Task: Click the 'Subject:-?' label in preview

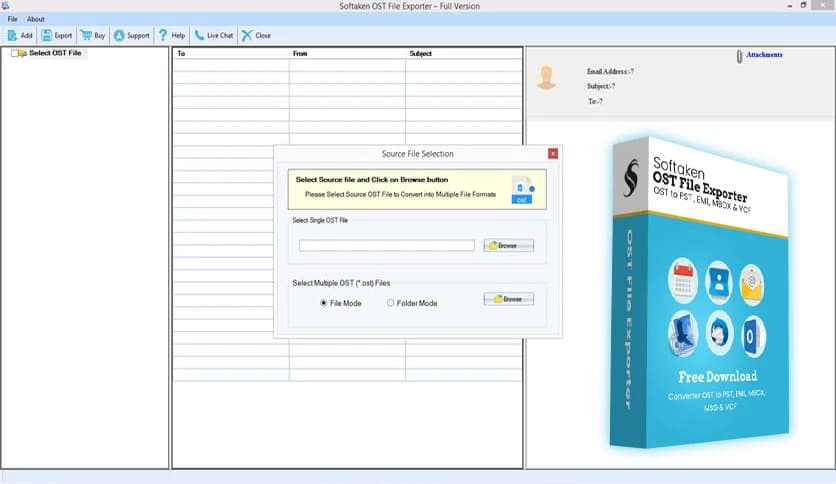Action: (601, 86)
